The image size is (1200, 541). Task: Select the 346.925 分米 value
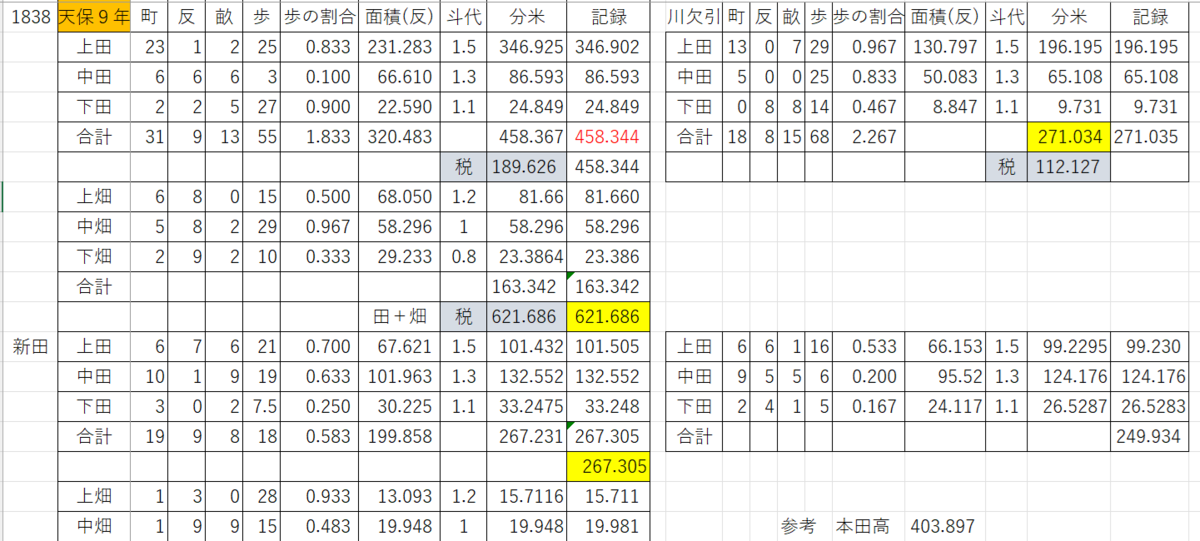click(x=527, y=46)
